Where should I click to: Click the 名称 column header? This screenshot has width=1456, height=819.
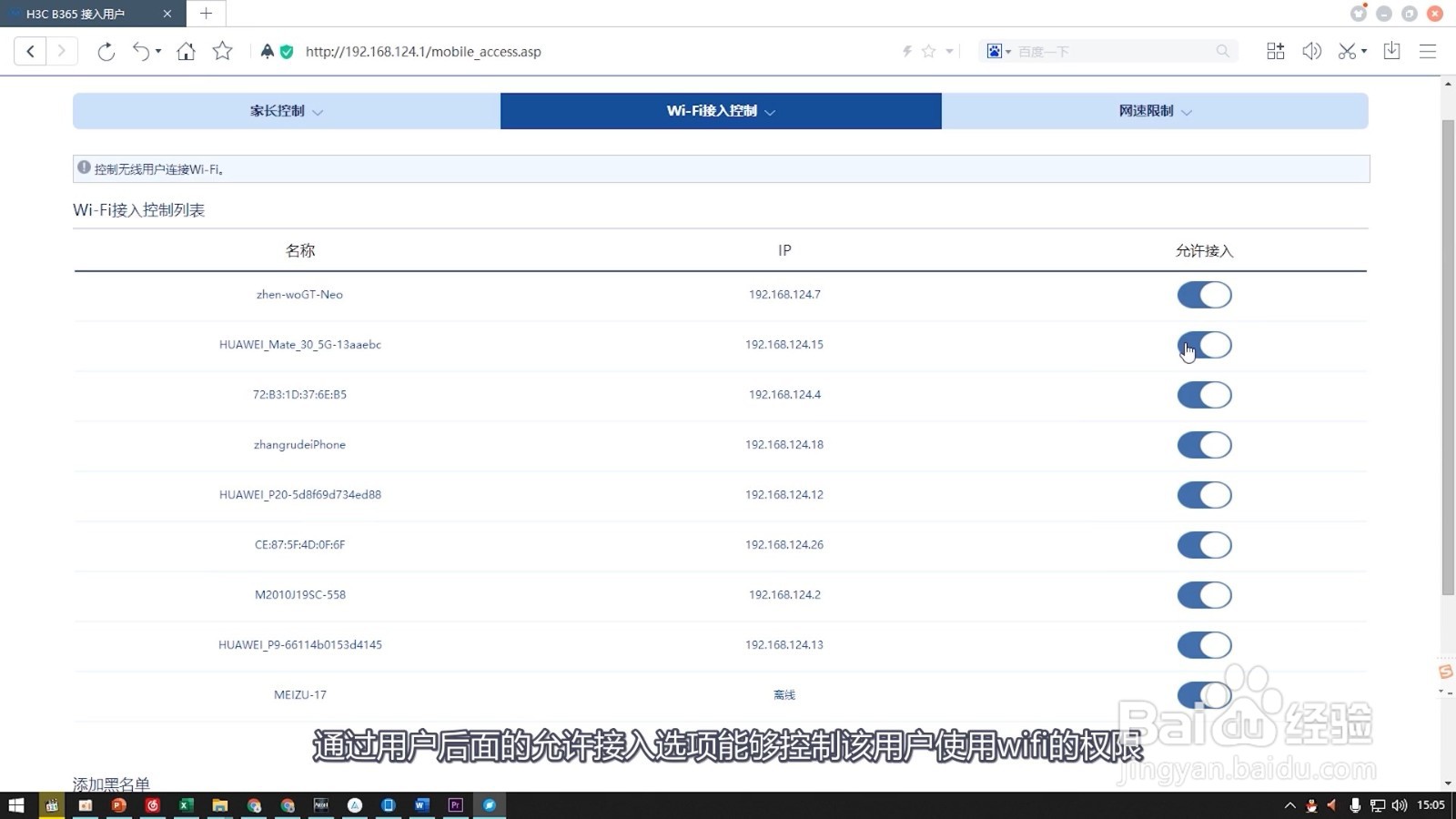coord(300,250)
